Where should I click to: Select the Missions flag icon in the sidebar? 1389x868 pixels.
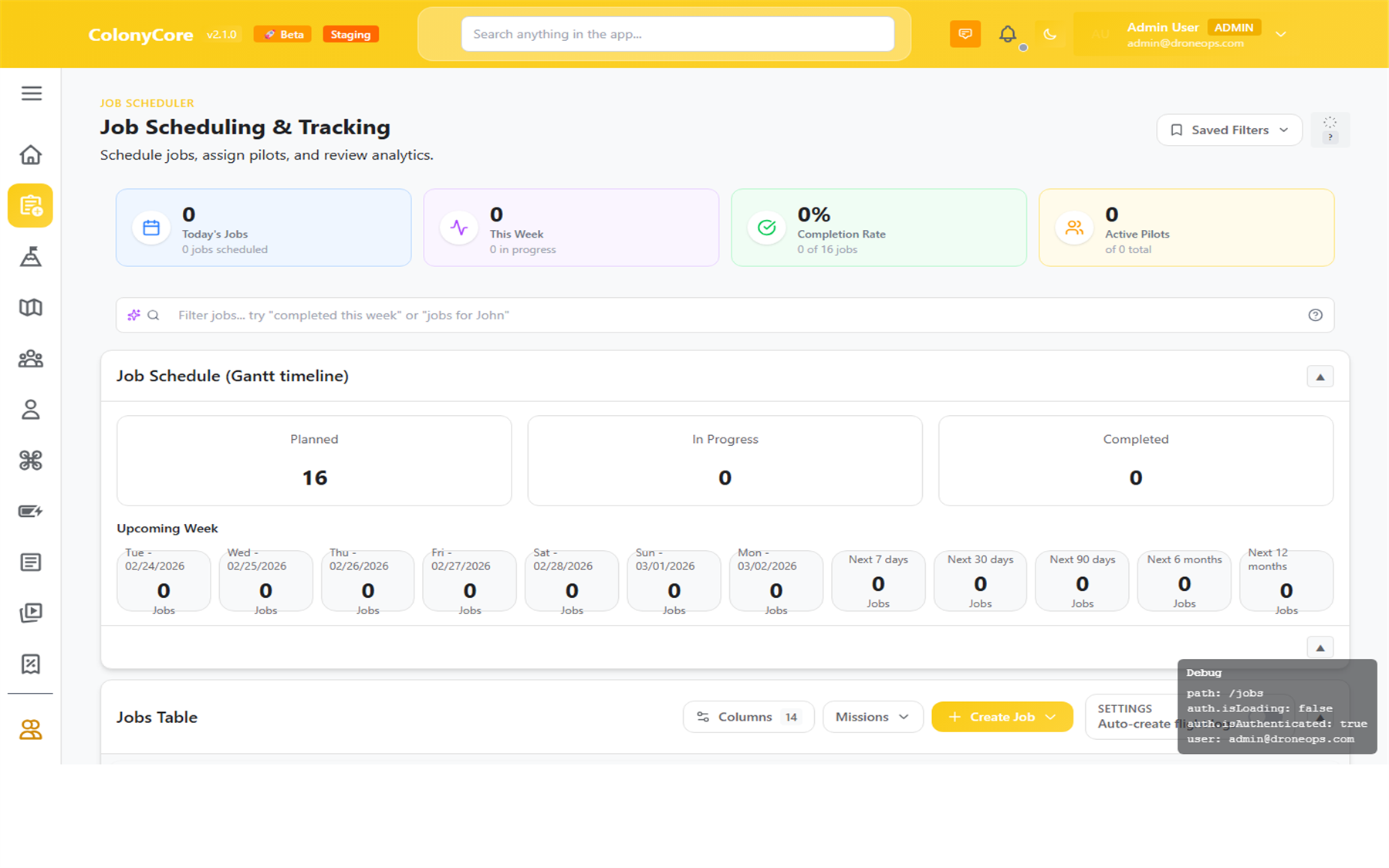click(31, 257)
